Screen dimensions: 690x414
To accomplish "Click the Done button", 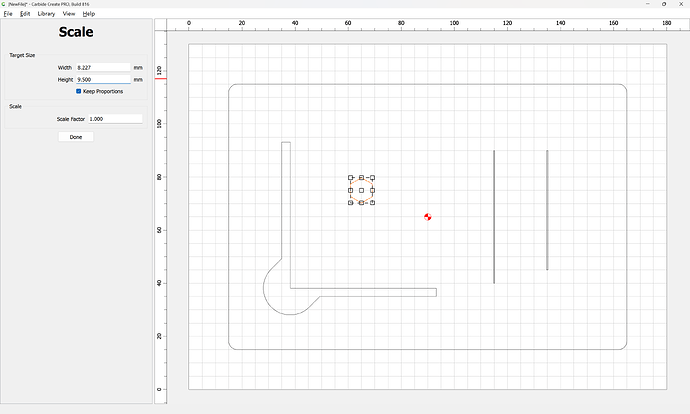I will pyautogui.click(x=76, y=137).
